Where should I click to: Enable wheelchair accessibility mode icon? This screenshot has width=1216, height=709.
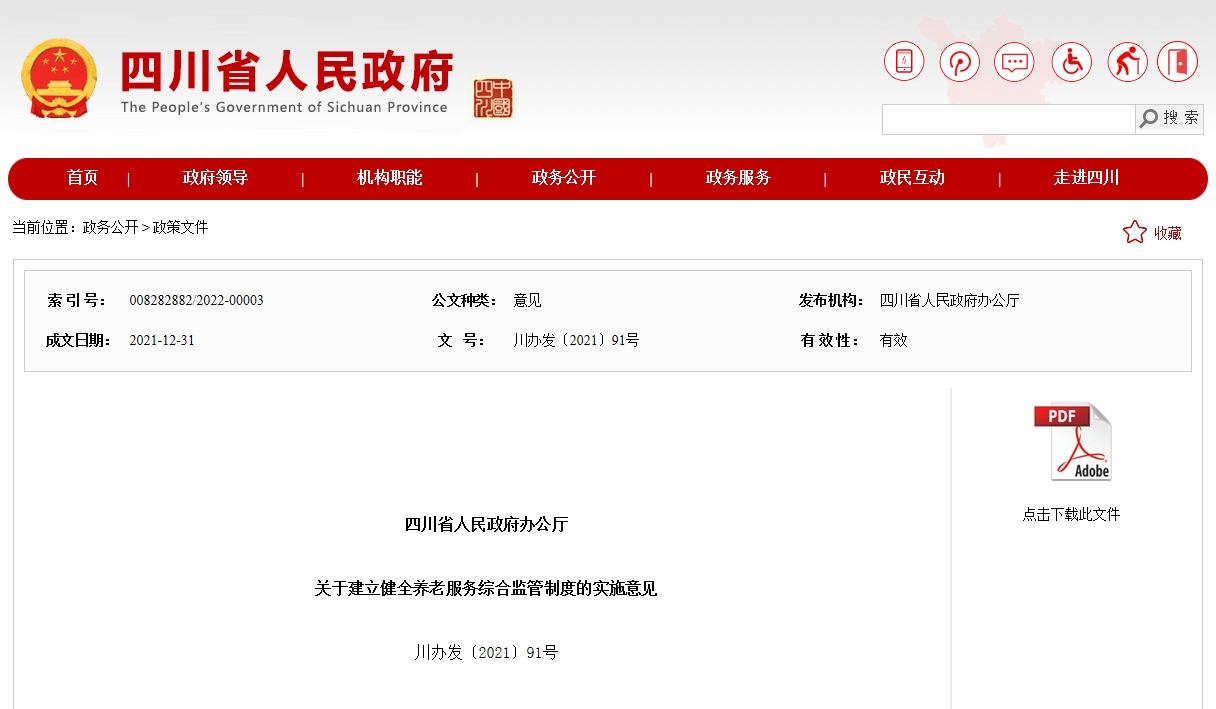click(x=1072, y=62)
